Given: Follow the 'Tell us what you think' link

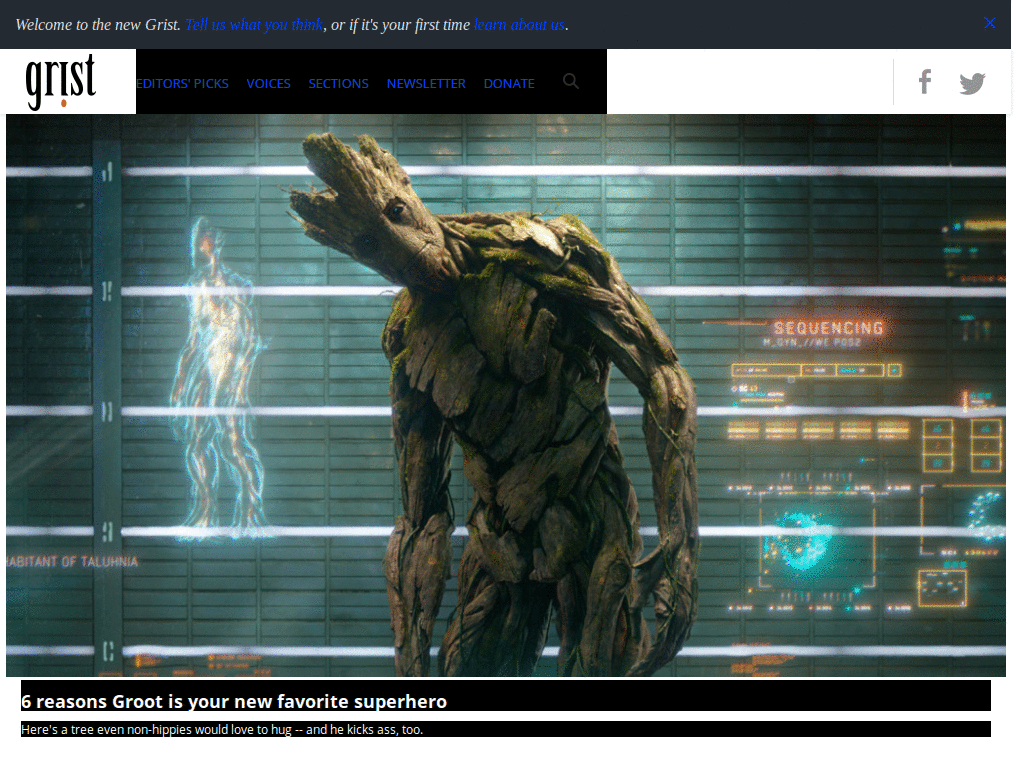Looking at the screenshot, I should [x=254, y=25].
